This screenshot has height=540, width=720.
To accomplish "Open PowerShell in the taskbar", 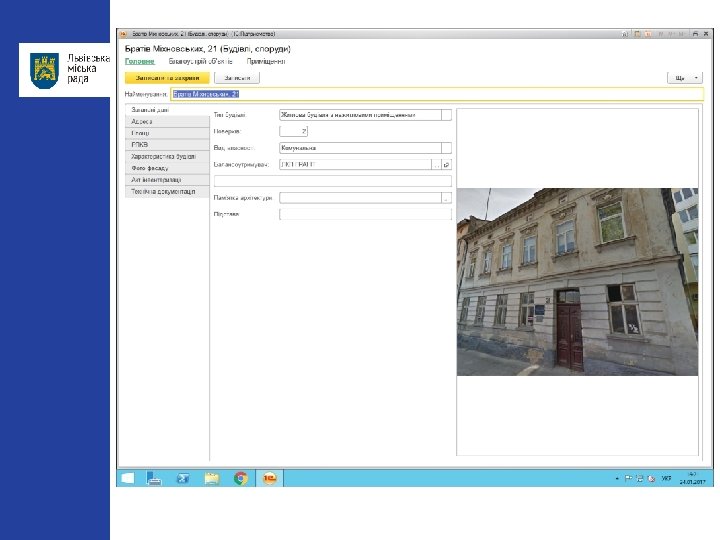I will click(183, 478).
